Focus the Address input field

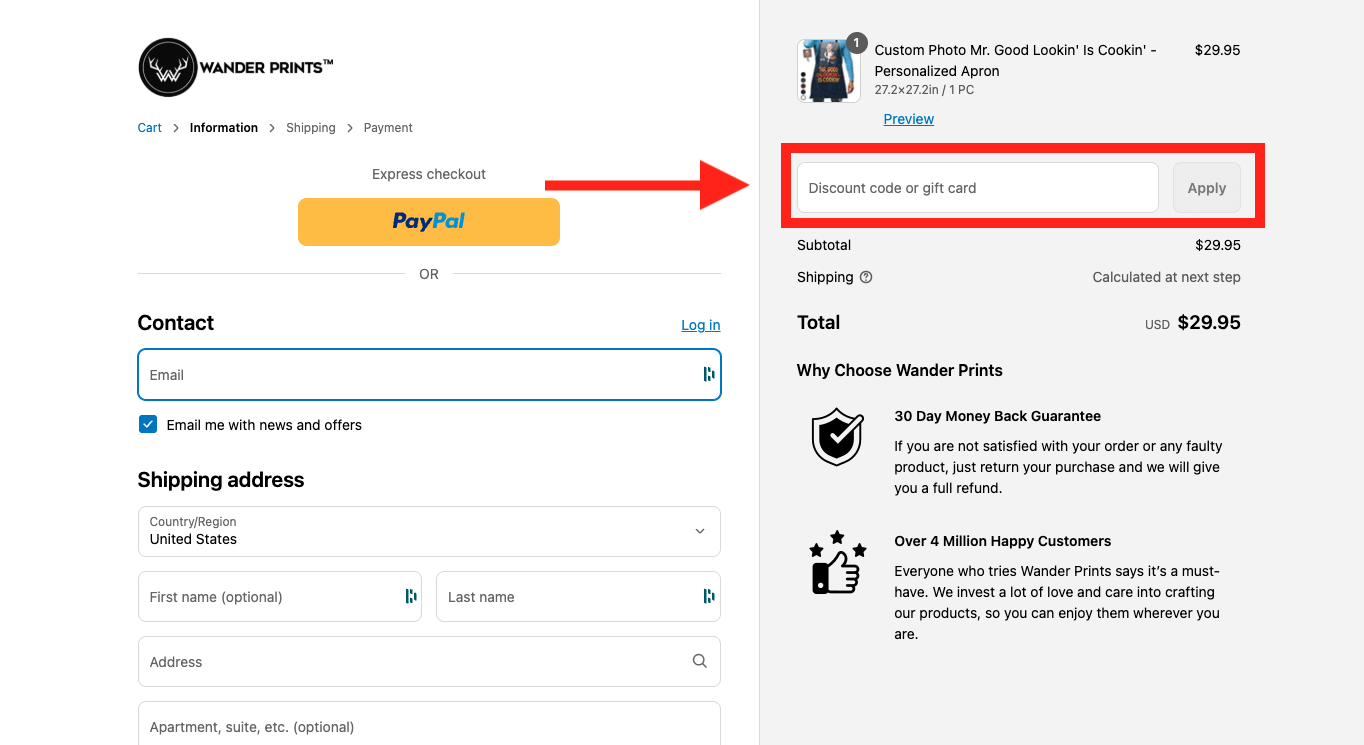coord(429,662)
